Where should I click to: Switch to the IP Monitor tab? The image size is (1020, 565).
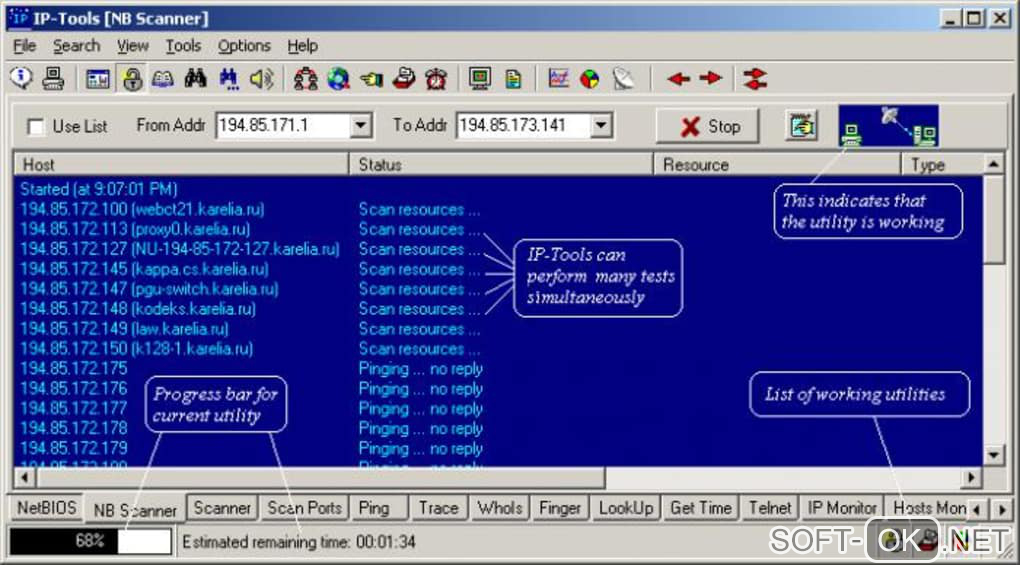(x=842, y=508)
